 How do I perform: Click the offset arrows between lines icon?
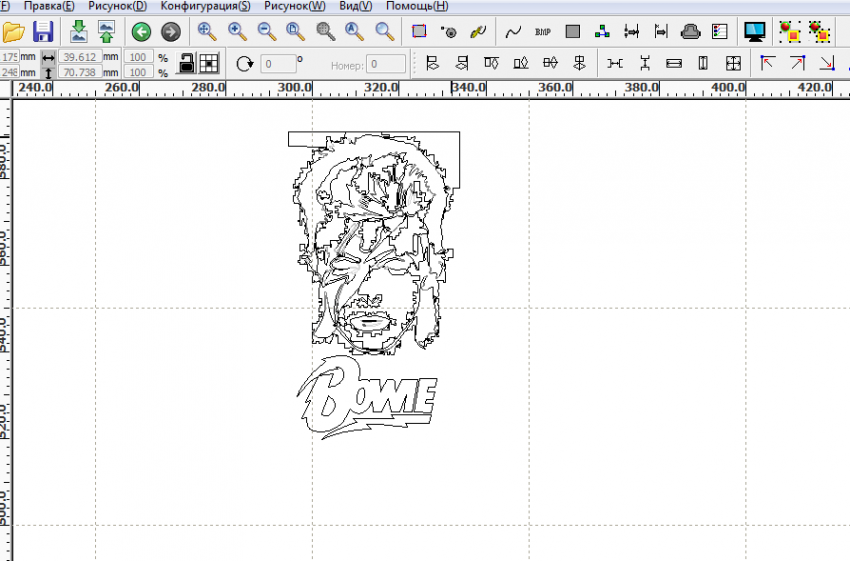point(632,32)
